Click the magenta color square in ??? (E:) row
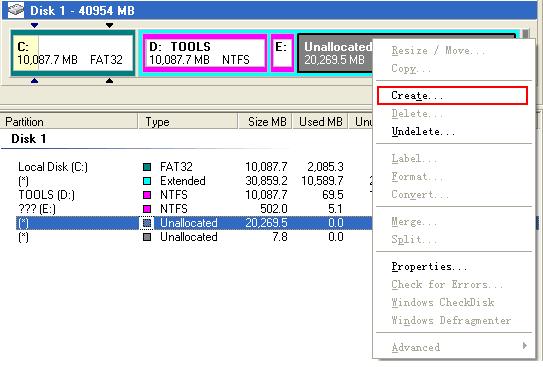 tap(147, 209)
